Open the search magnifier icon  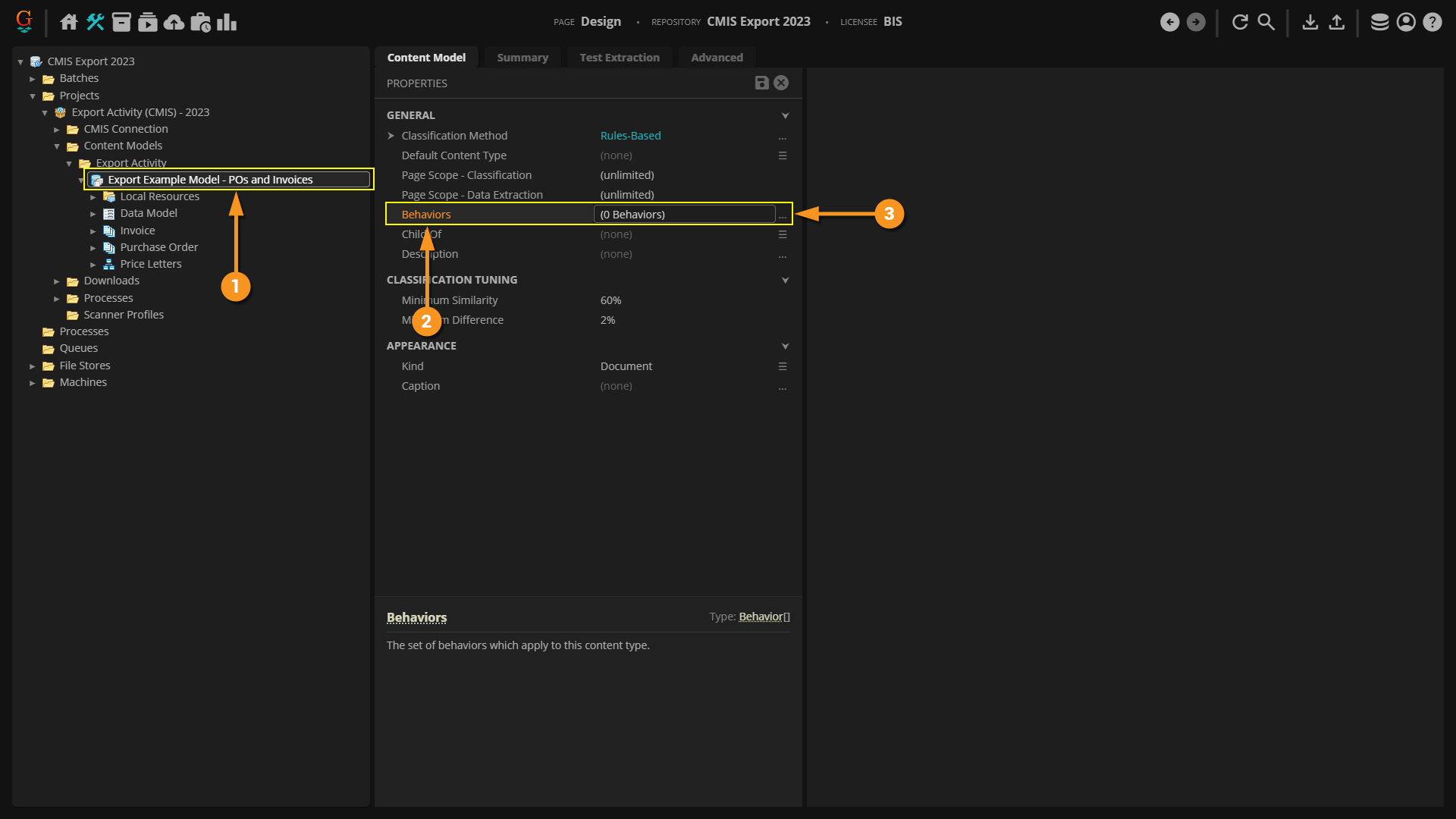coord(1266,22)
